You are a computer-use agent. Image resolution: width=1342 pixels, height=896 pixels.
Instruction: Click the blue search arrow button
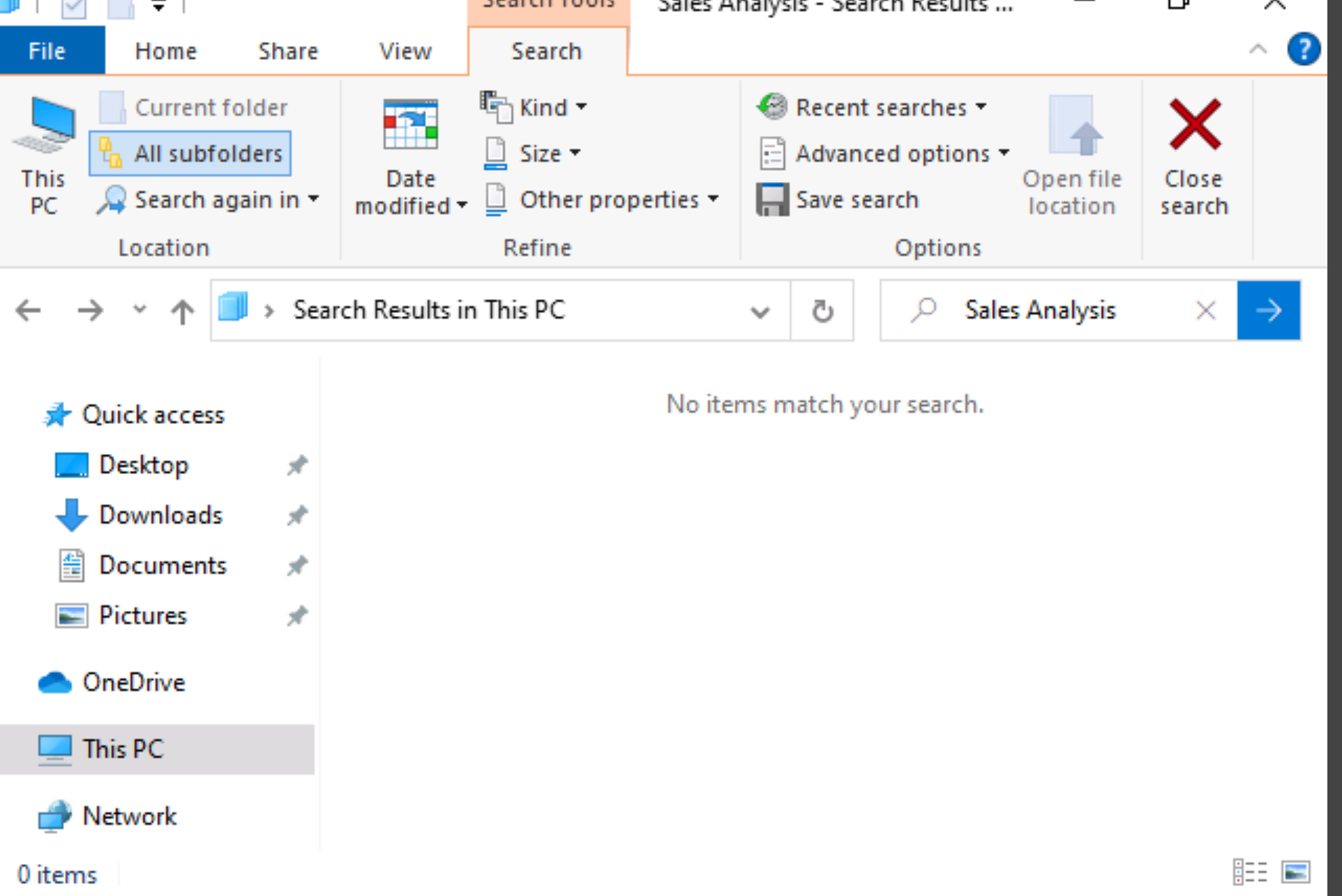coord(1268,310)
